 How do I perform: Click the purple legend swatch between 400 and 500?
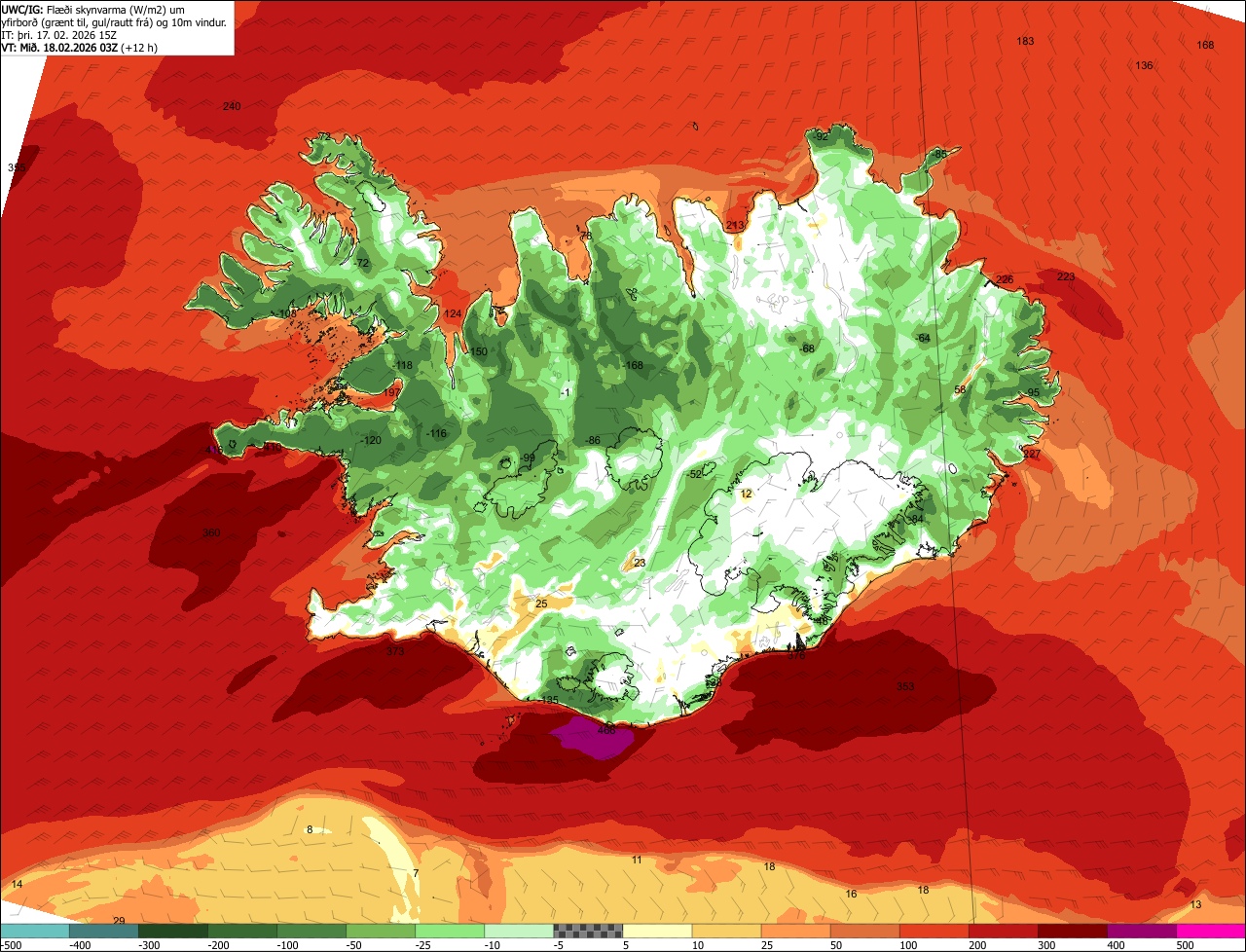pyautogui.click(x=1140, y=931)
